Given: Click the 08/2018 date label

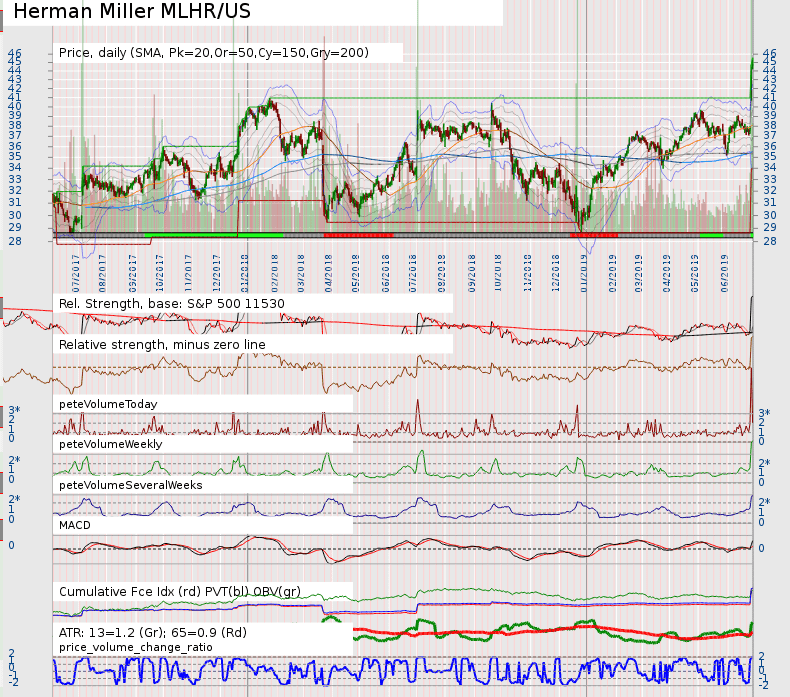Looking at the screenshot, I should pyautogui.click(x=441, y=273).
